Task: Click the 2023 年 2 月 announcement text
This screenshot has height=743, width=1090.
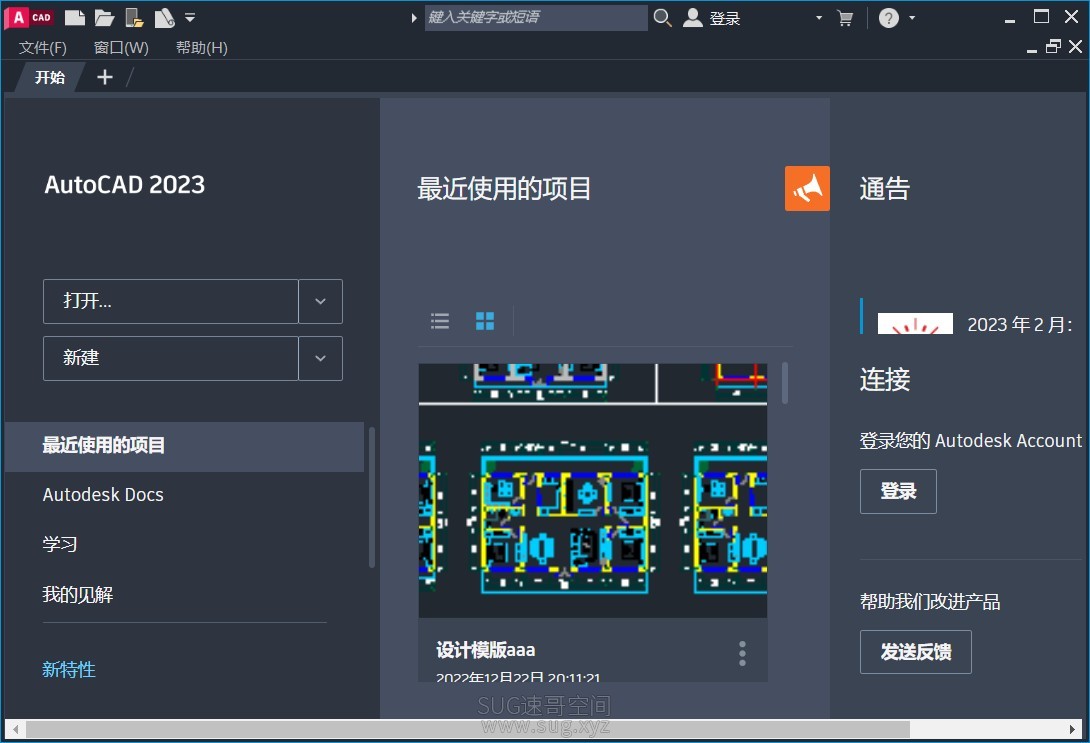Action: [x=1020, y=325]
